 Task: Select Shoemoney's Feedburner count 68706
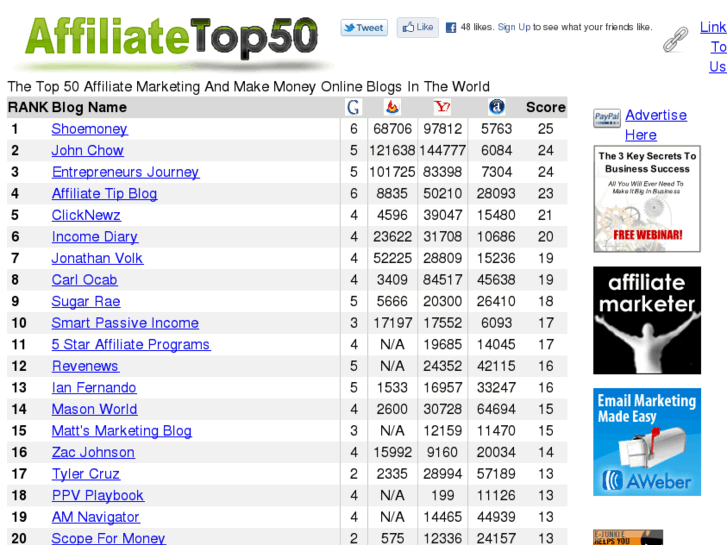click(x=392, y=129)
